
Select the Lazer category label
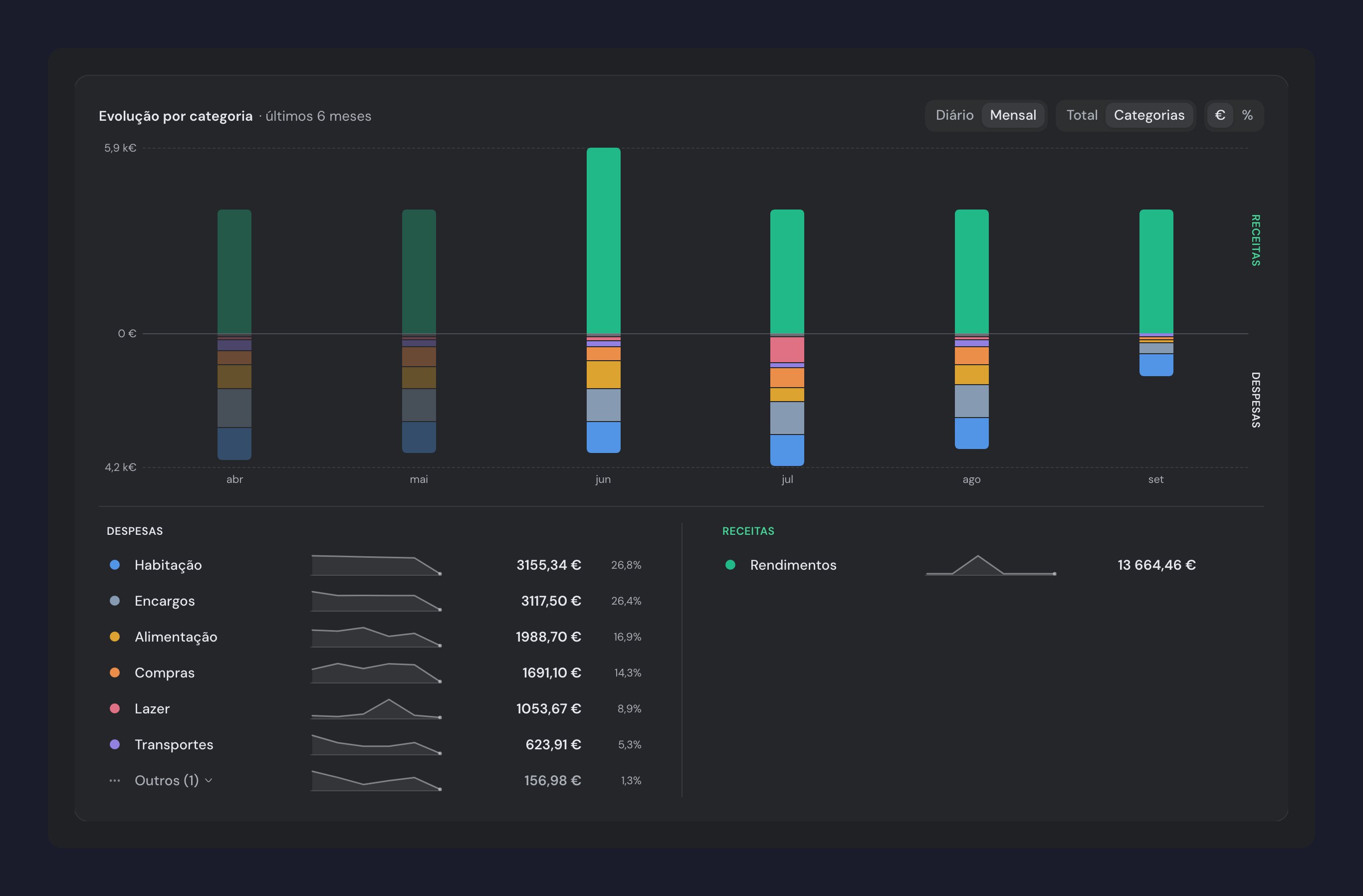pos(152,708)
